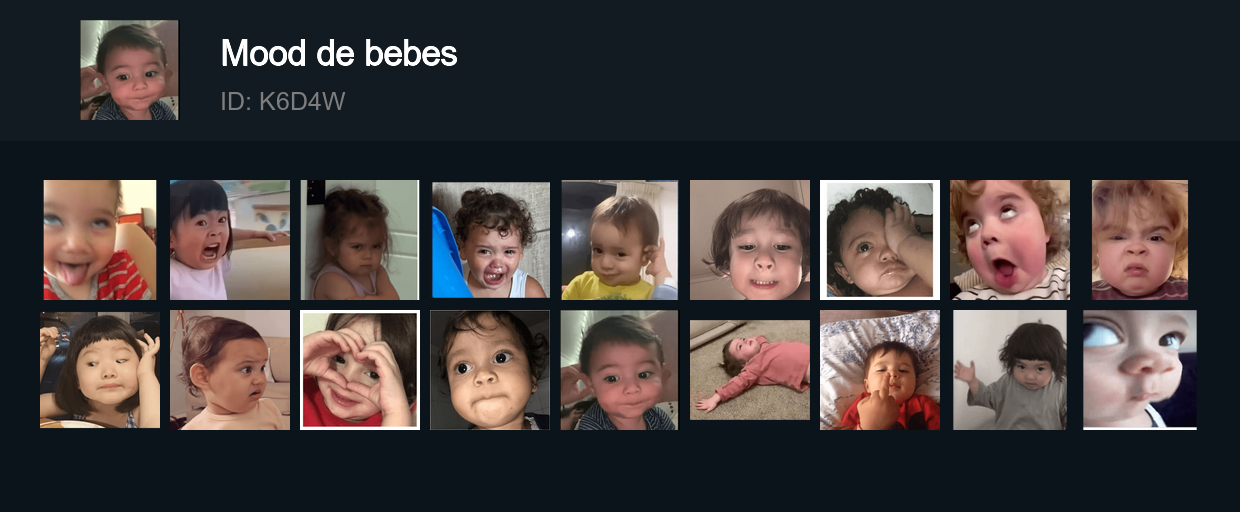
Task: Pick the sticker wearing a yellow shirt
Action: pos(620,240)
